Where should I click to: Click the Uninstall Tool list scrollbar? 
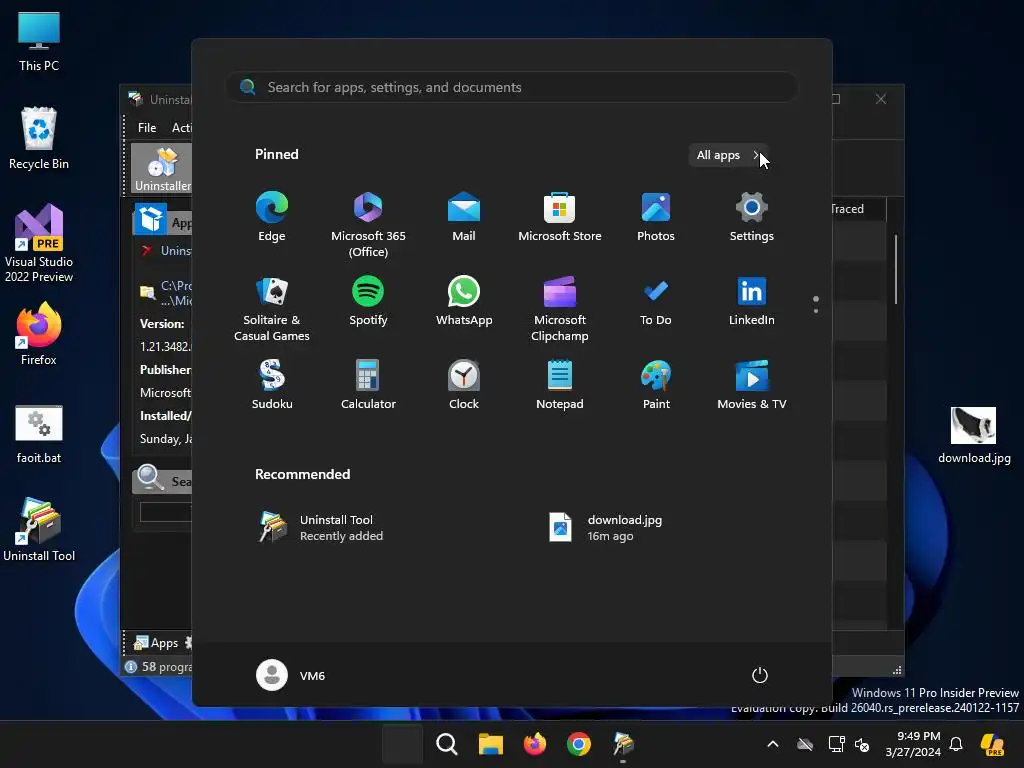(x=895, y=269)
